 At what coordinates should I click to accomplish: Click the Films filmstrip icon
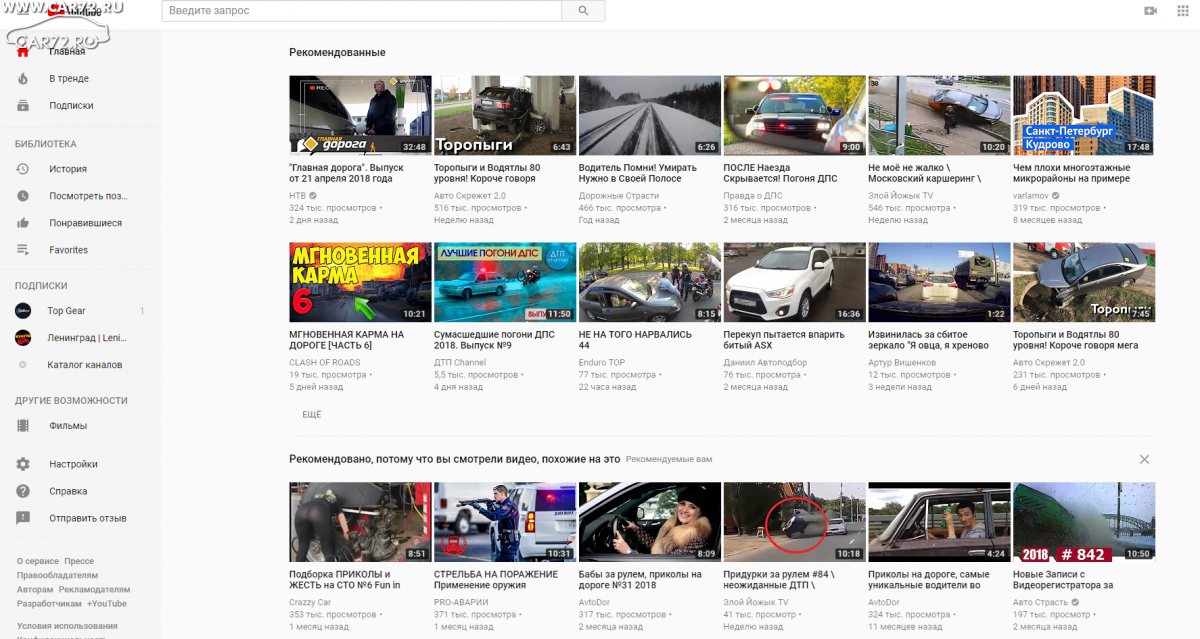23,426
